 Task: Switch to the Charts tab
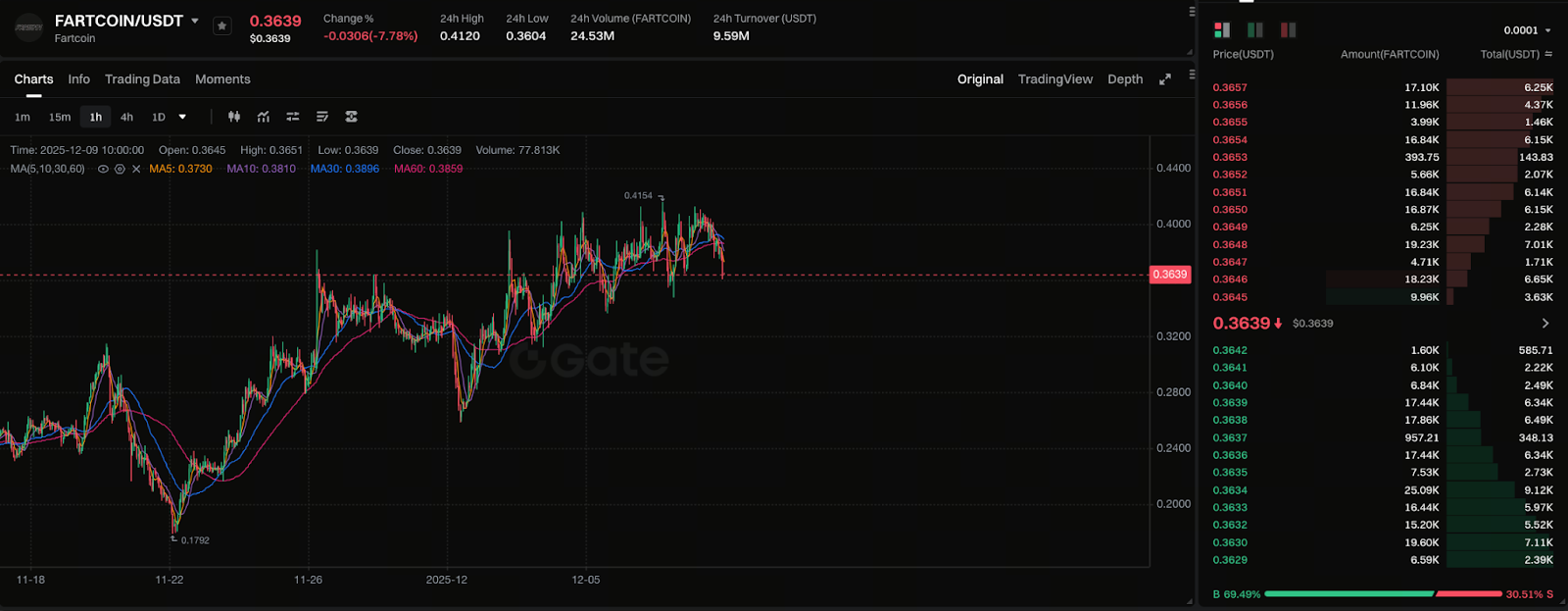coord(33,79)
